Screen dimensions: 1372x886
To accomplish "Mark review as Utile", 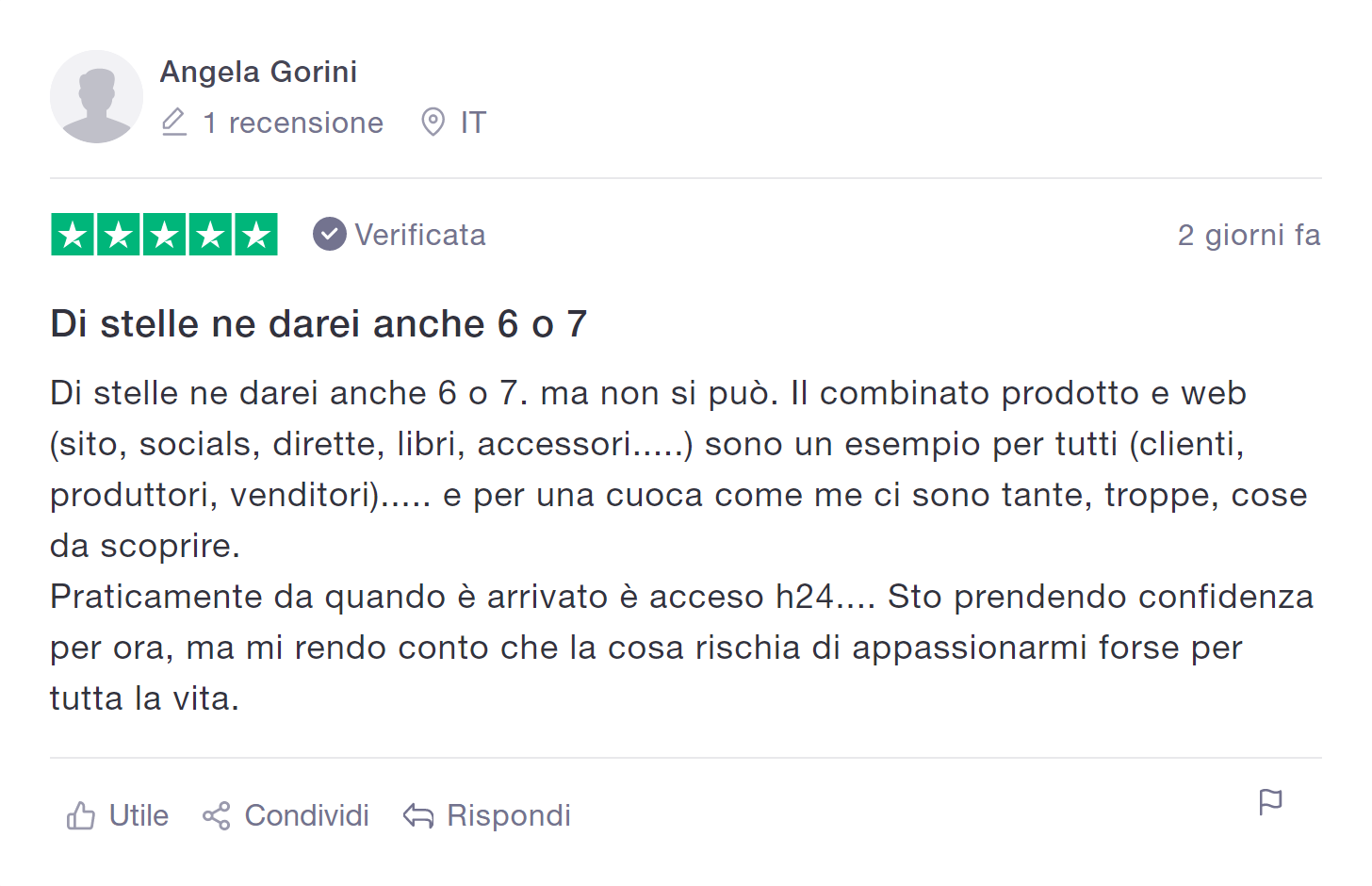I will [118, 815].
